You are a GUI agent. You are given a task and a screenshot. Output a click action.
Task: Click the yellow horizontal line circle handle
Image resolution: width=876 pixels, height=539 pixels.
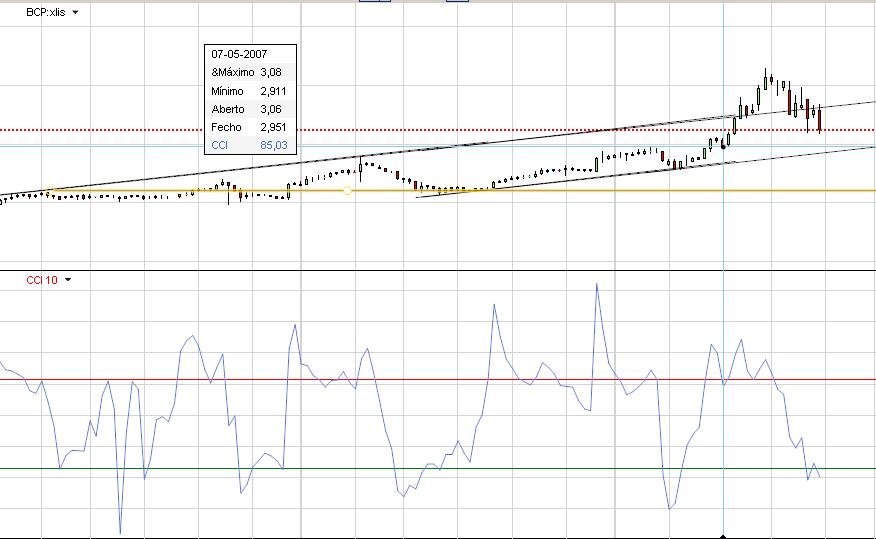[347, 191]
